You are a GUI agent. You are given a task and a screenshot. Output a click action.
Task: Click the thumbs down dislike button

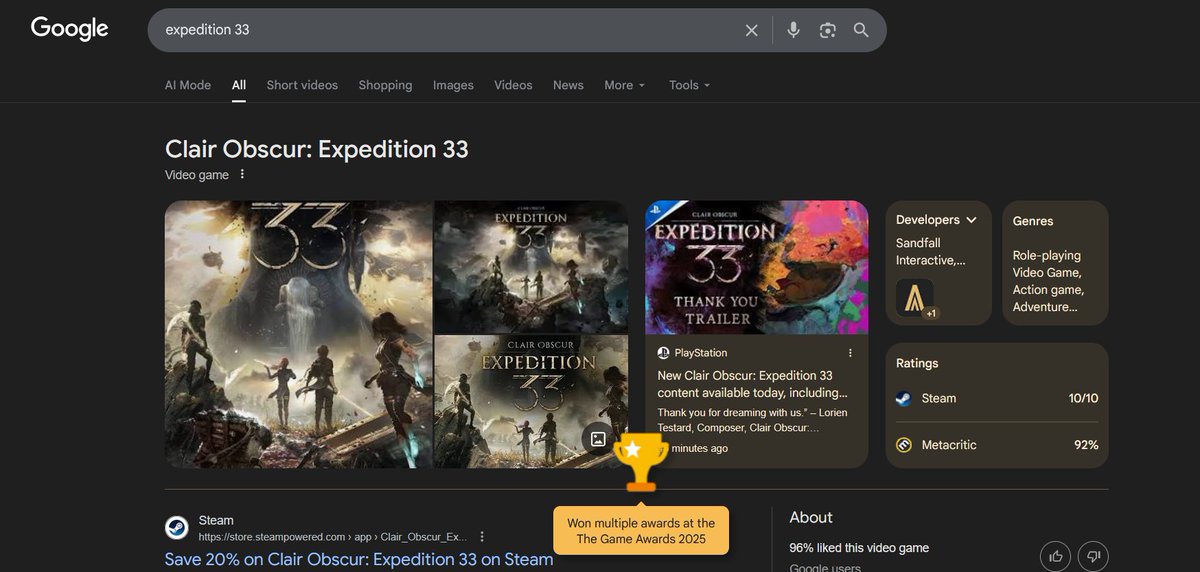pos(1093,556)
